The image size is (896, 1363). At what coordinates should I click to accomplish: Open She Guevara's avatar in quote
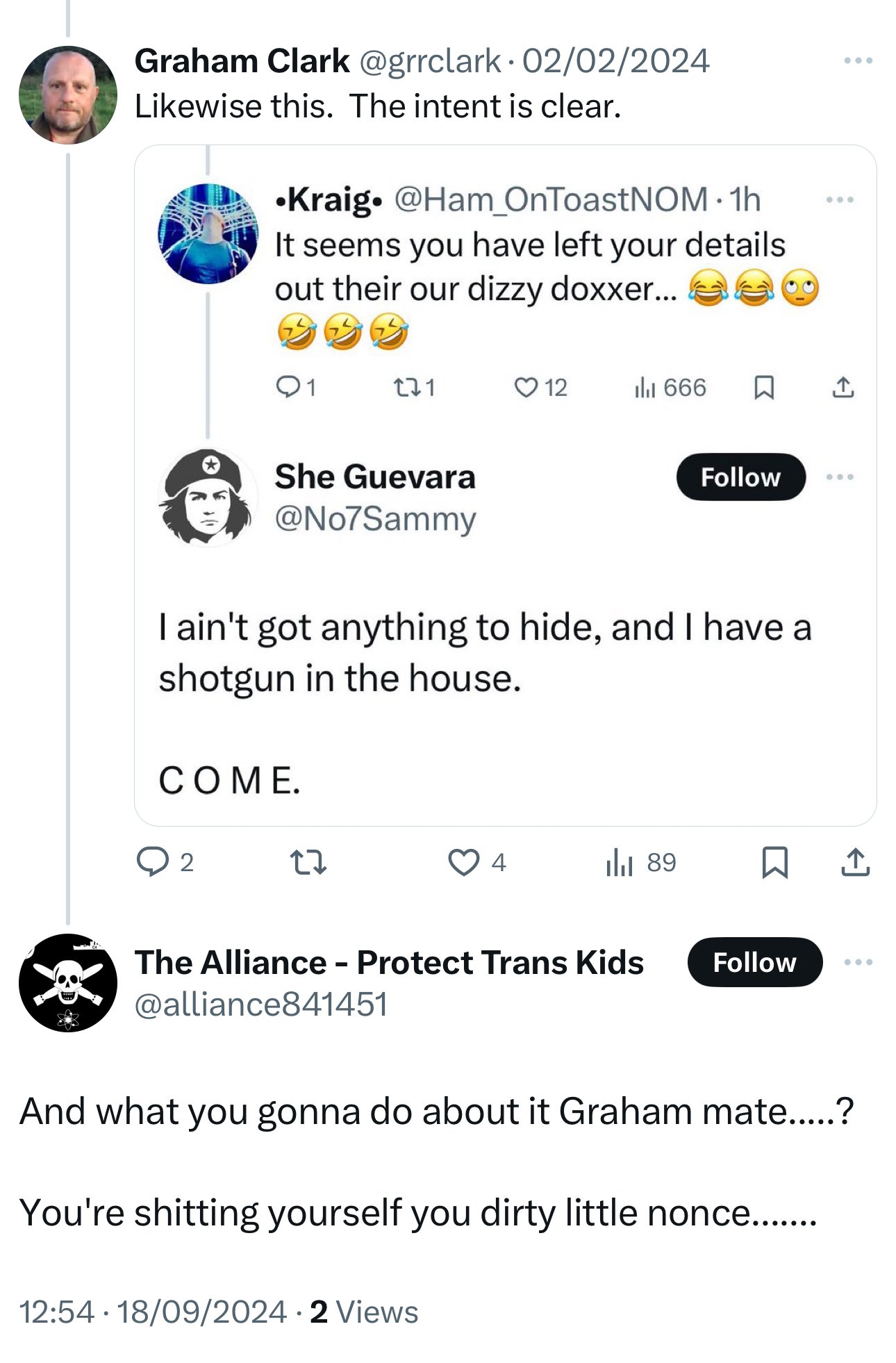pos(208,497)
